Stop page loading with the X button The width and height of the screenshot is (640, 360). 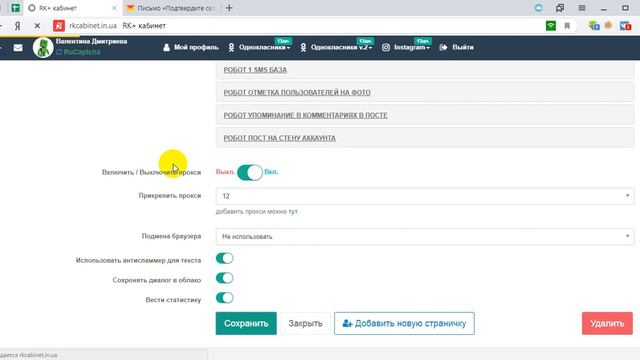click(37, 26)
